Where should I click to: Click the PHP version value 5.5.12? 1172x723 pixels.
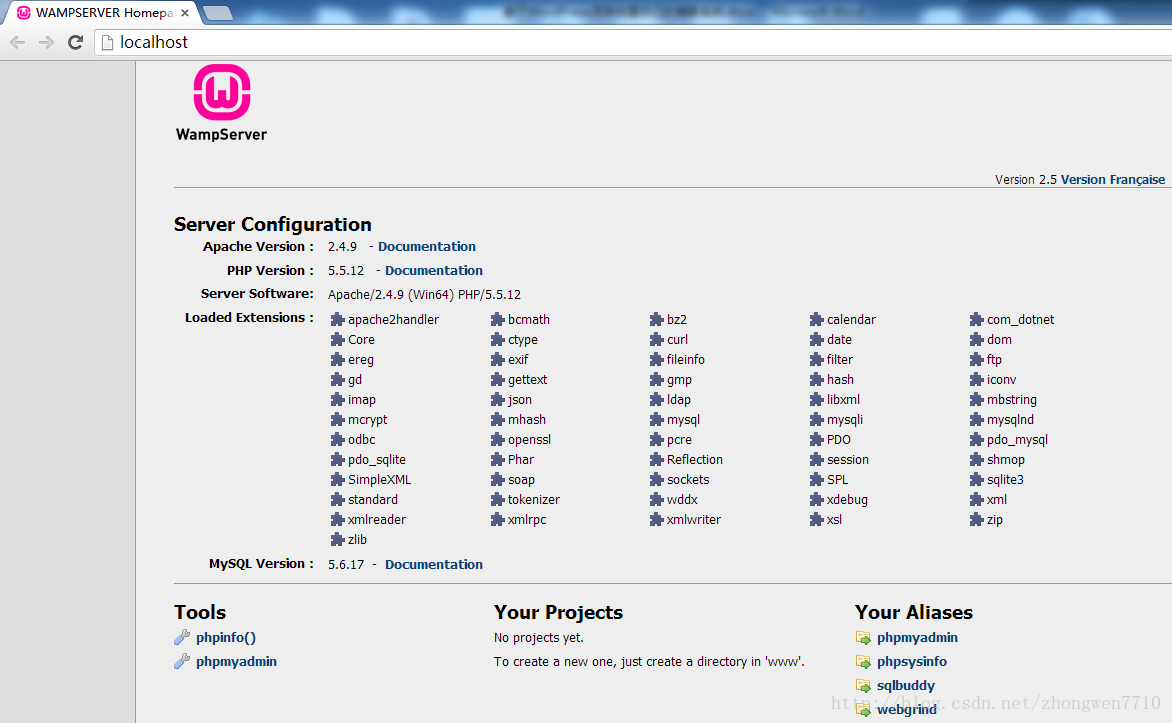tap(346, 271)
